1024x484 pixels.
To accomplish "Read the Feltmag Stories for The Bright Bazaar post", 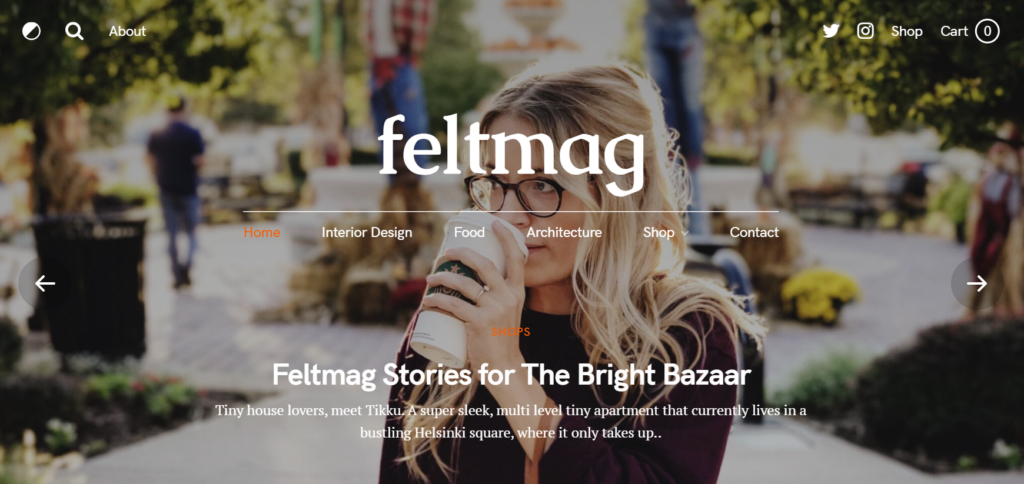I will 511,376.
